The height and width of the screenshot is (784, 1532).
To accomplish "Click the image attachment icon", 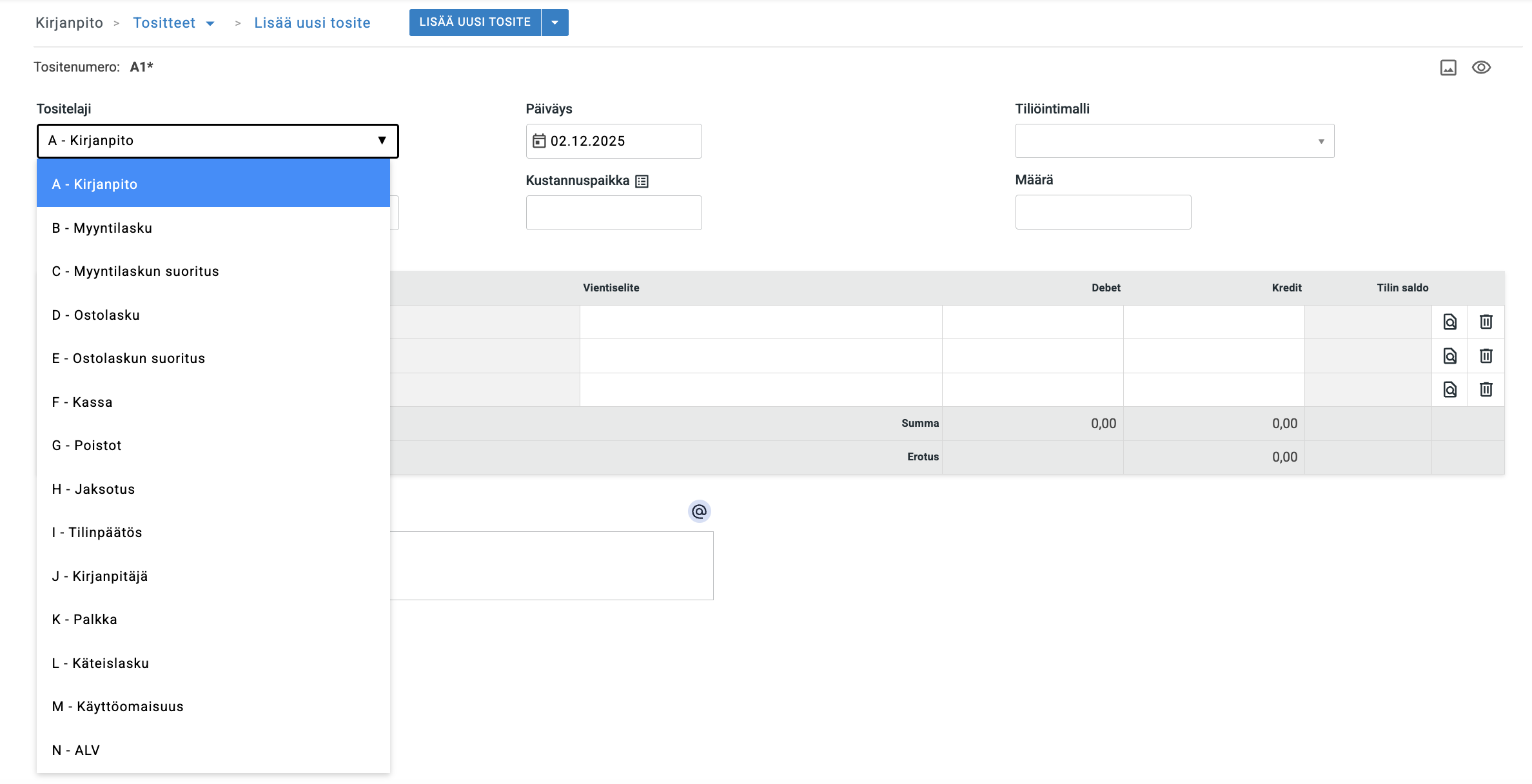I will [1448, 68].
